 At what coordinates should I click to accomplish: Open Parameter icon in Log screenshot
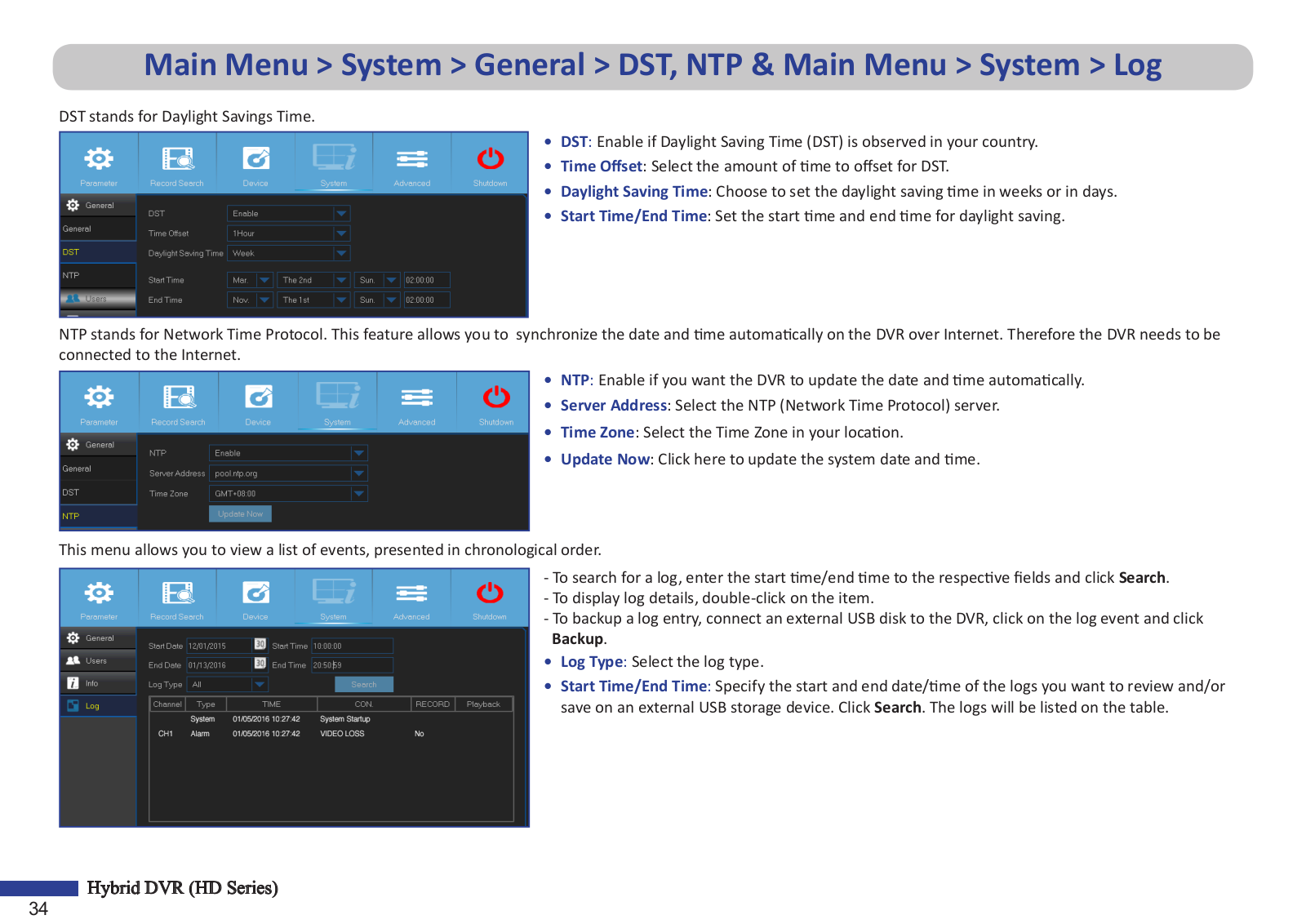click(99, 593)
